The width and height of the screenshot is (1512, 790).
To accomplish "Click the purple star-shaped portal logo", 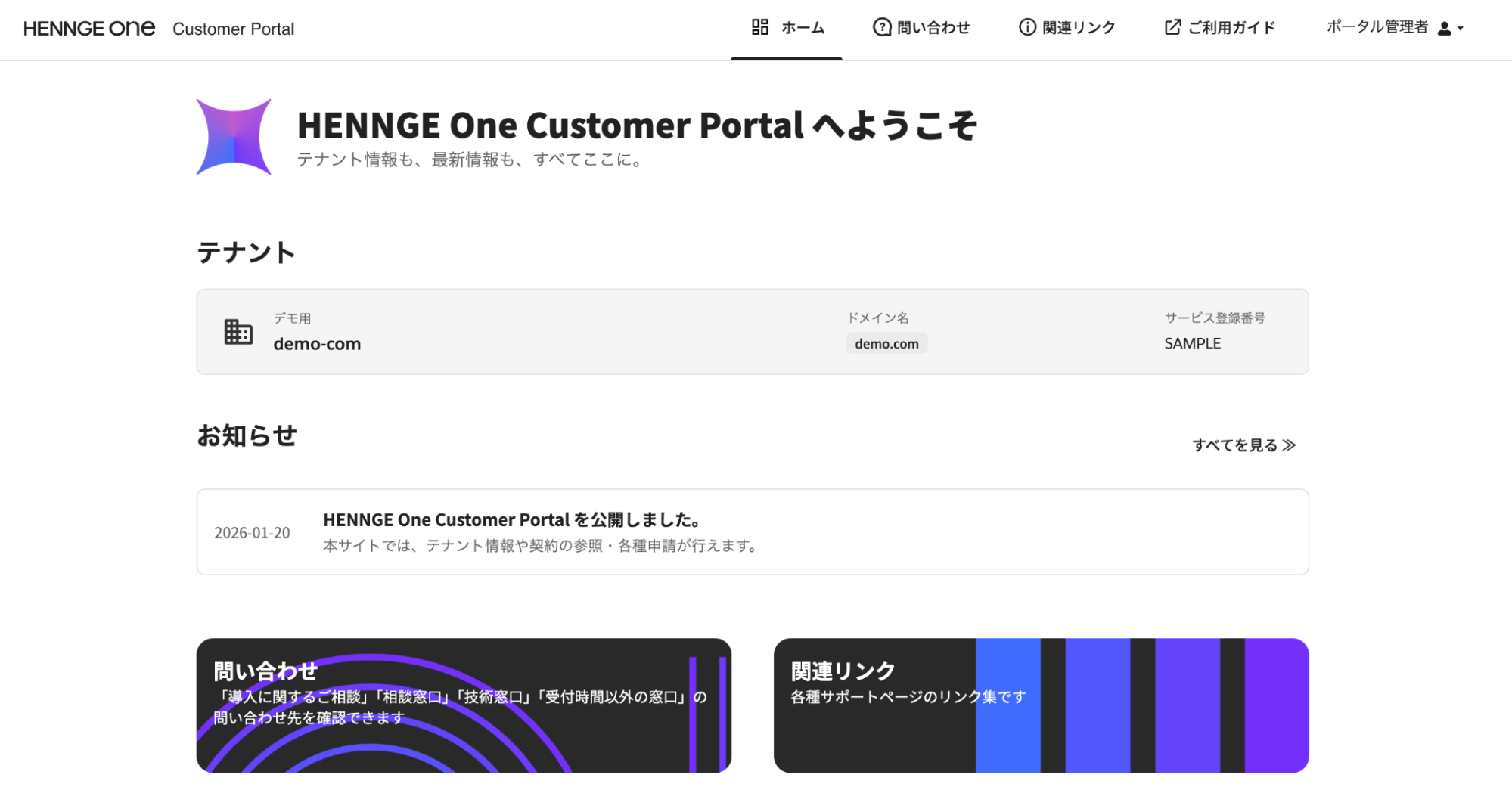I will 234,137.
